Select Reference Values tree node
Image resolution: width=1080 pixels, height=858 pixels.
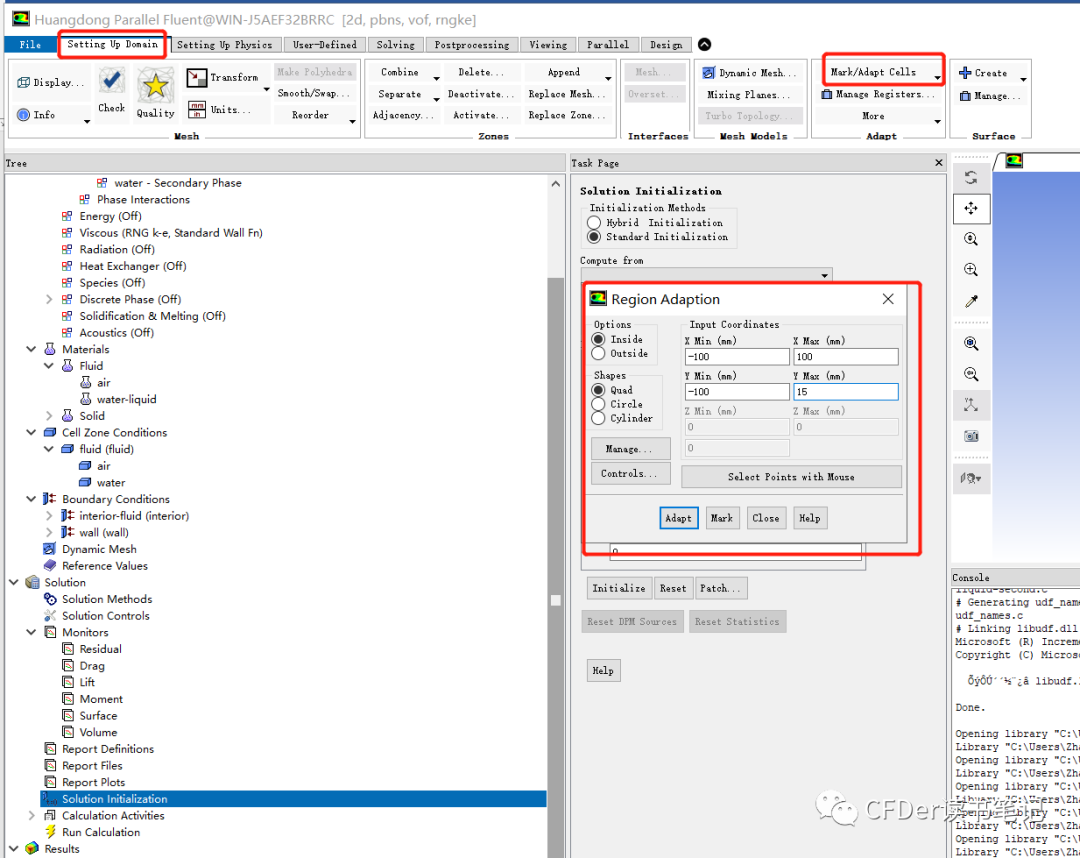coord(105,566)
